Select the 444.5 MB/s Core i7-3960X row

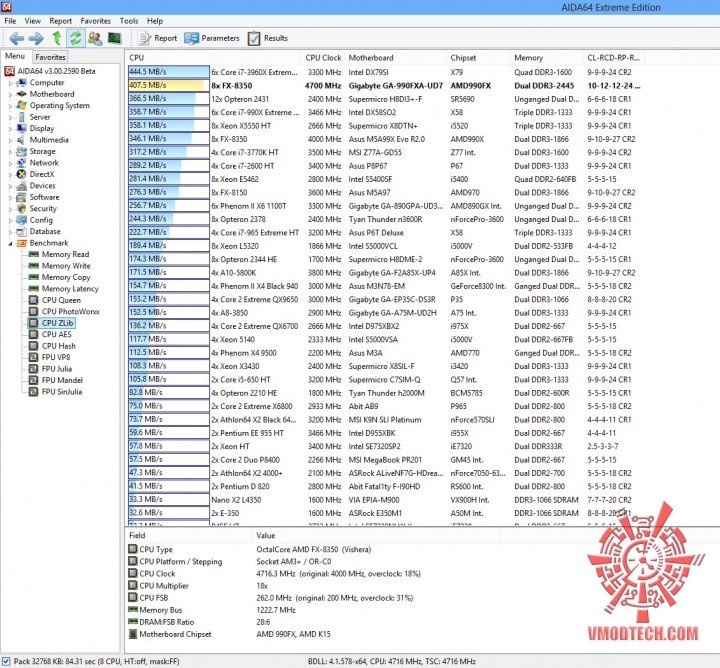(385, 72)
